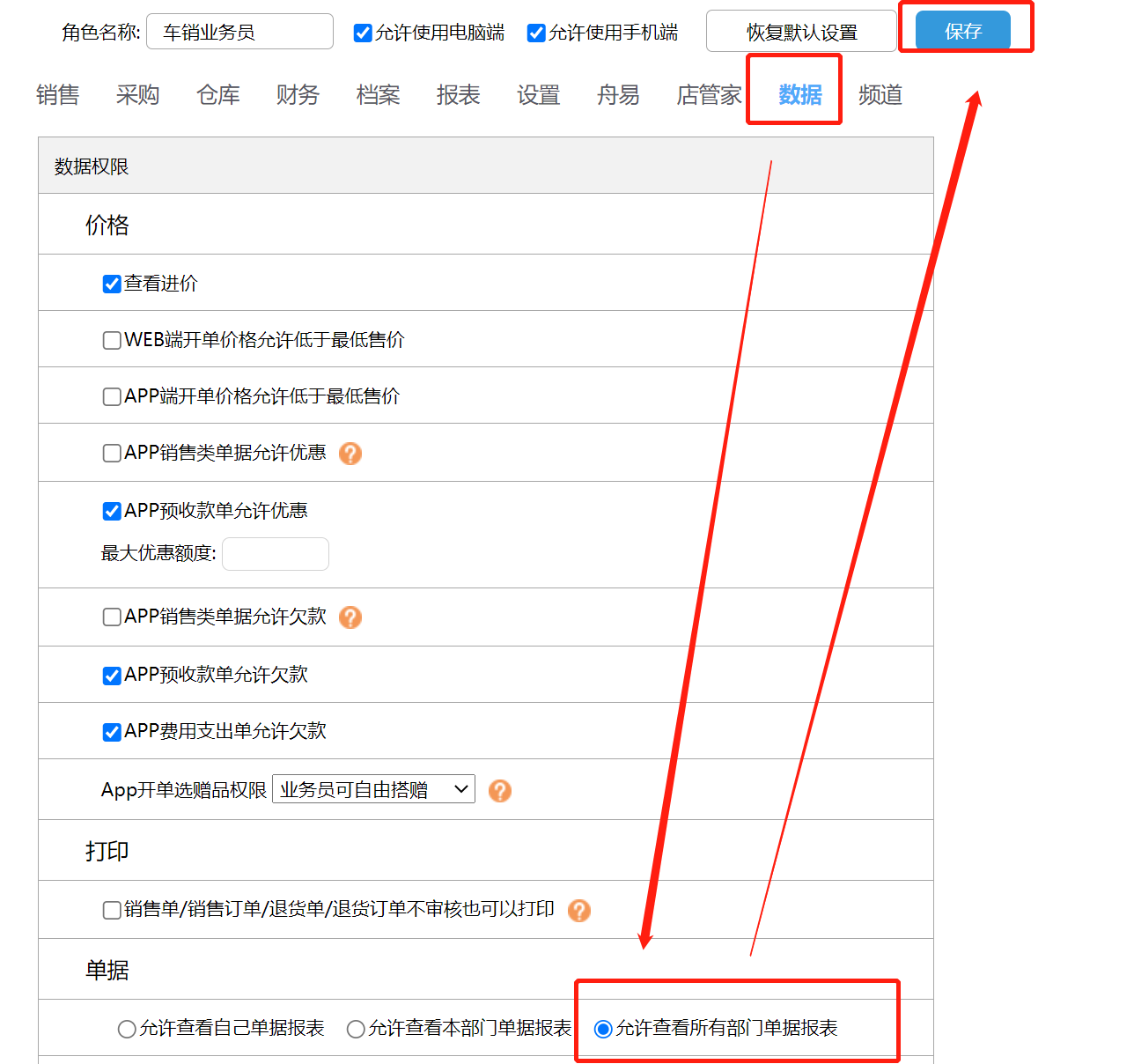Viewport: 1134px width, 1064px height.
Task: Open the 业务员可自由搭赠 dropdown
Action: click(372, 788)
